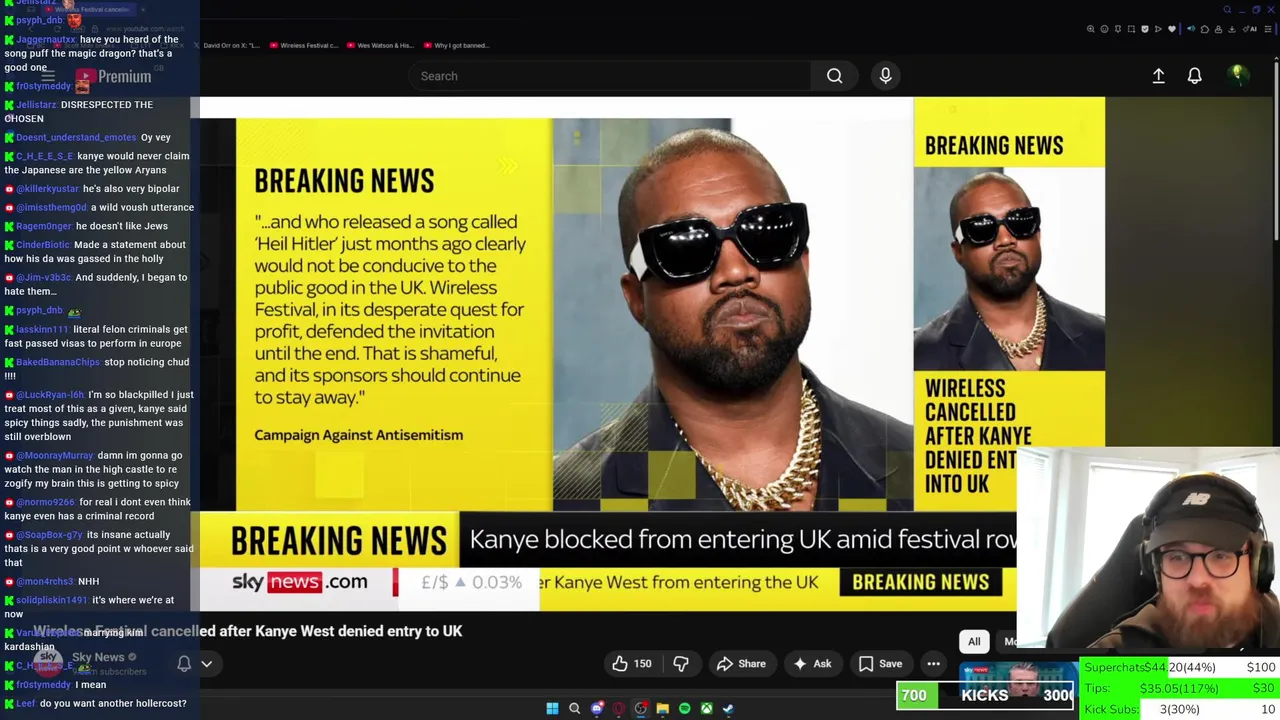This screenshot has height=720, width=1280.
Task: Click chat username 'BakedBananaChips'
Action: 58,362
